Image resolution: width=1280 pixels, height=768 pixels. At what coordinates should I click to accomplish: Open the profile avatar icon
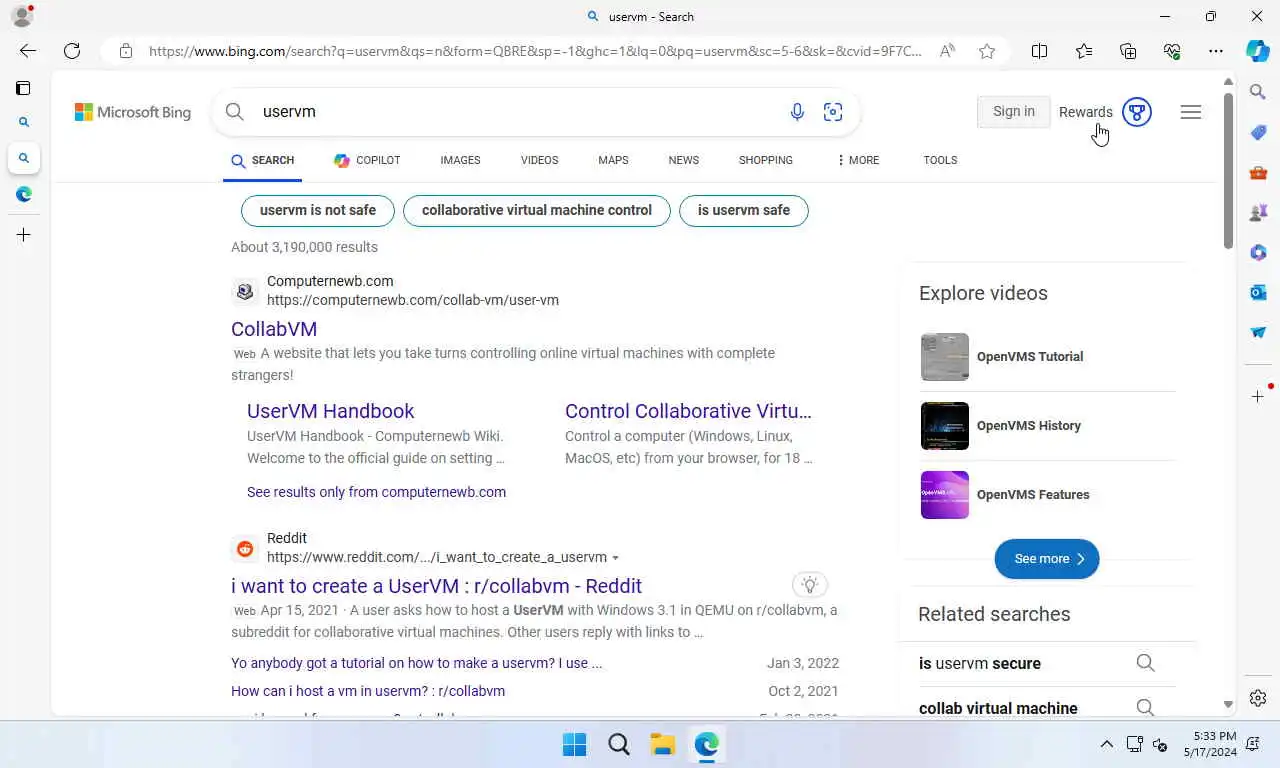click(x=22, y=16)
